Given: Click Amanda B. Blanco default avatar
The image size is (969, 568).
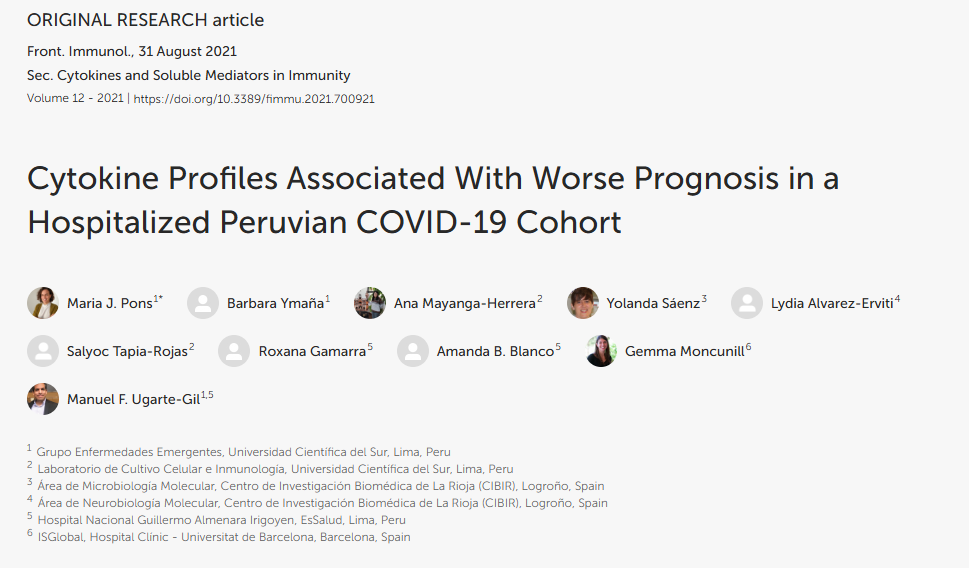Looking at the screenshot, I should 413,351.
